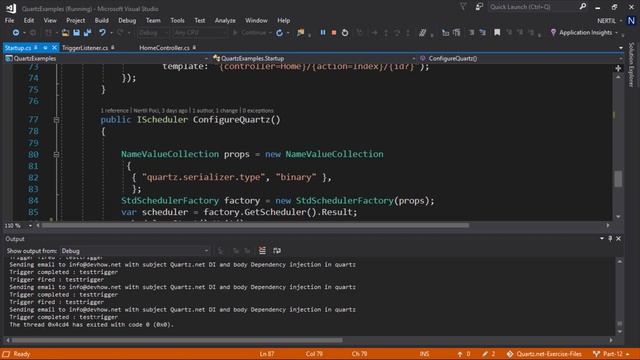Close the Startup.cs tab
640x360 pixels.
click(x=54, y=48)
